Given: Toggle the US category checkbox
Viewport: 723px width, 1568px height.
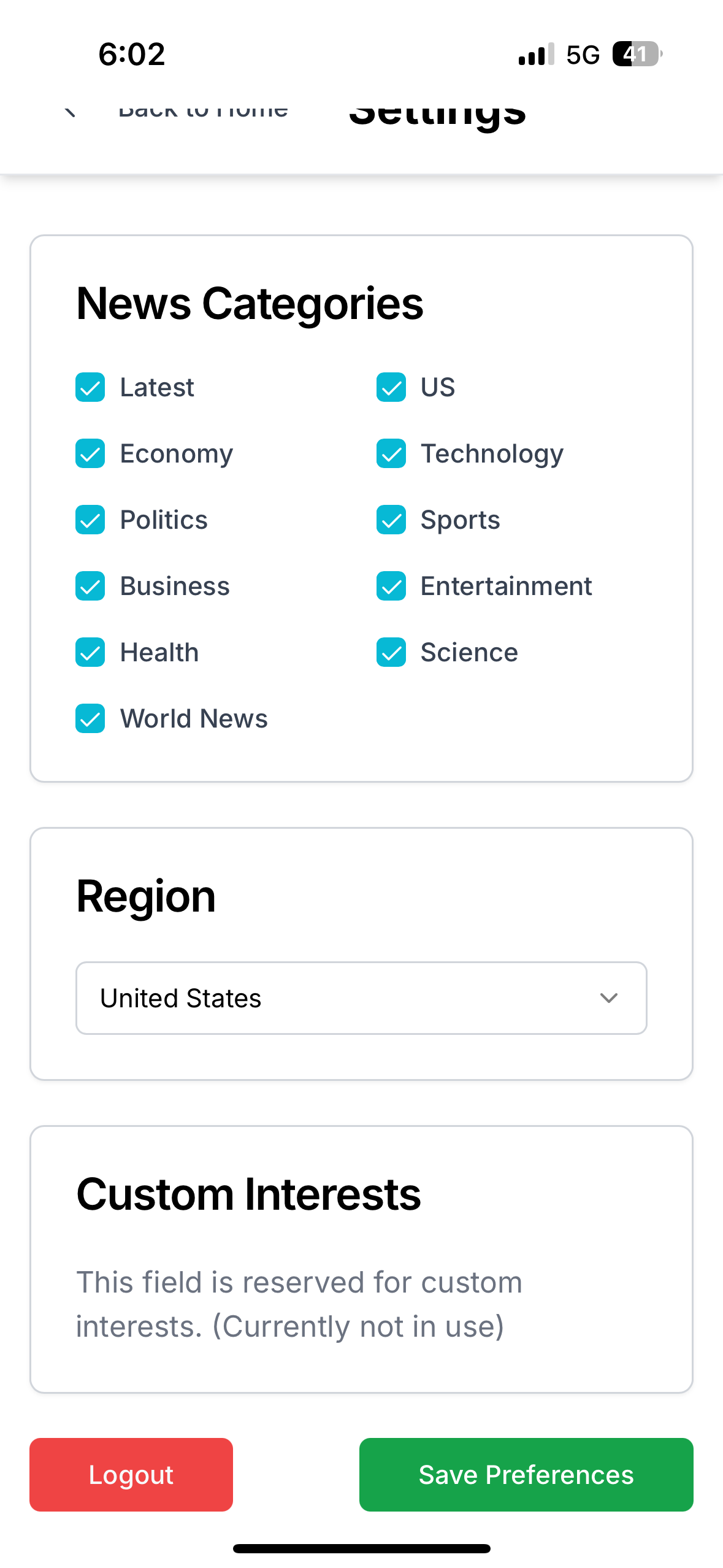Looking at the screenshot, I should click(391, 387).
